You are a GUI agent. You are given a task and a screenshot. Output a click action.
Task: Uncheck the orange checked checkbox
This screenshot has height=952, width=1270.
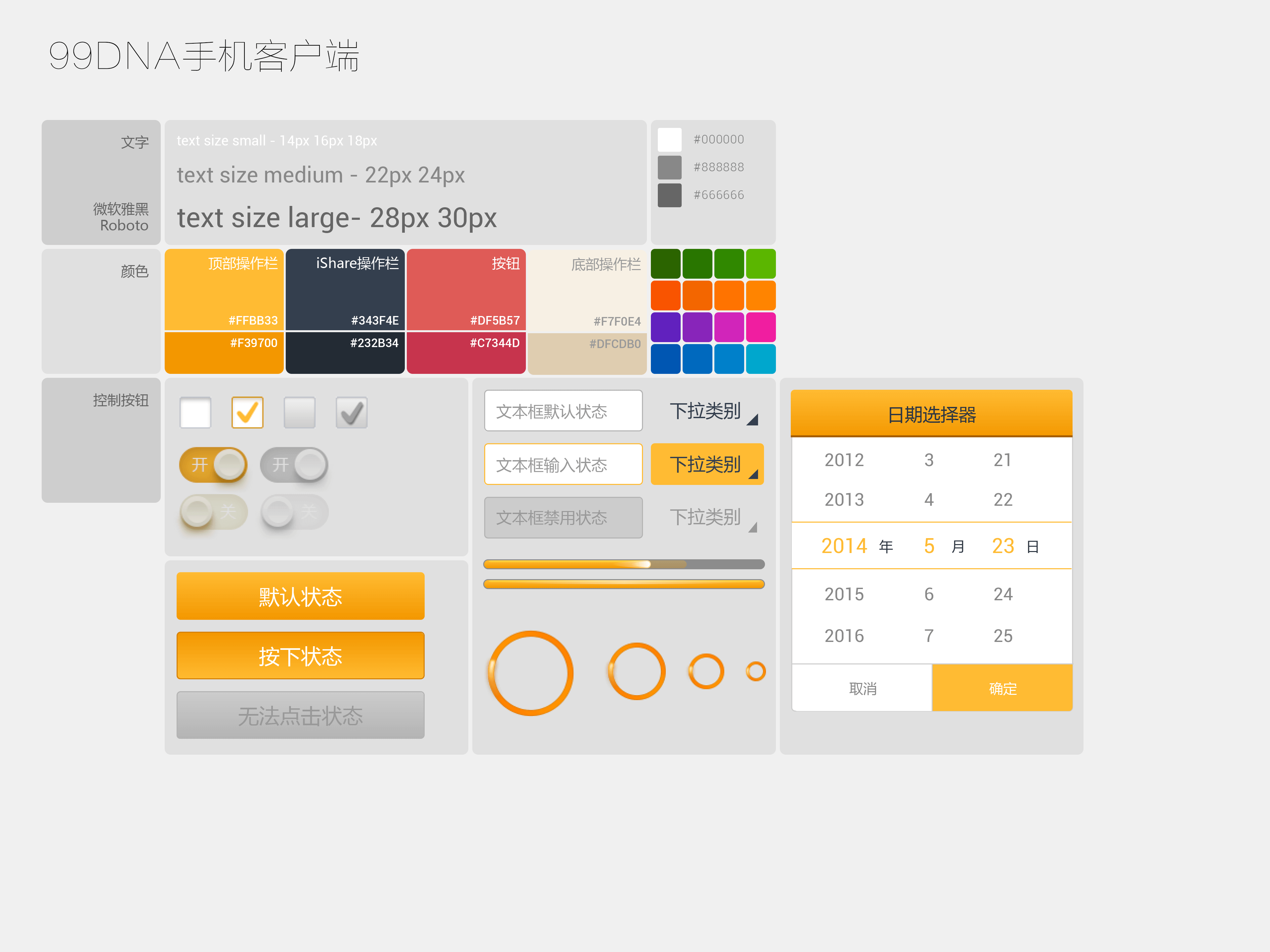pos(247,413)
